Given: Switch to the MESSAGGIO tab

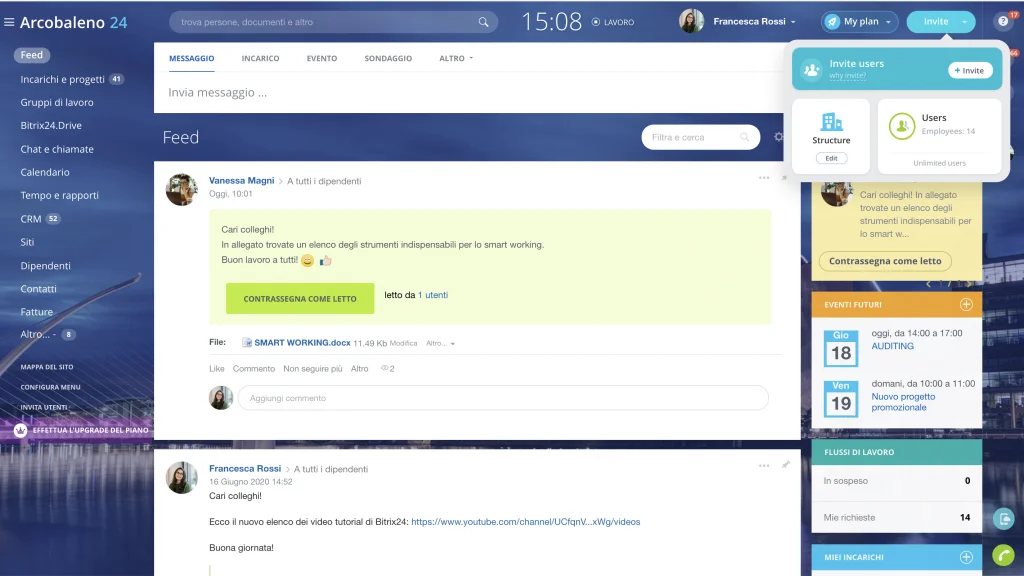Looking at the screenshot, I should coord(191,58).
